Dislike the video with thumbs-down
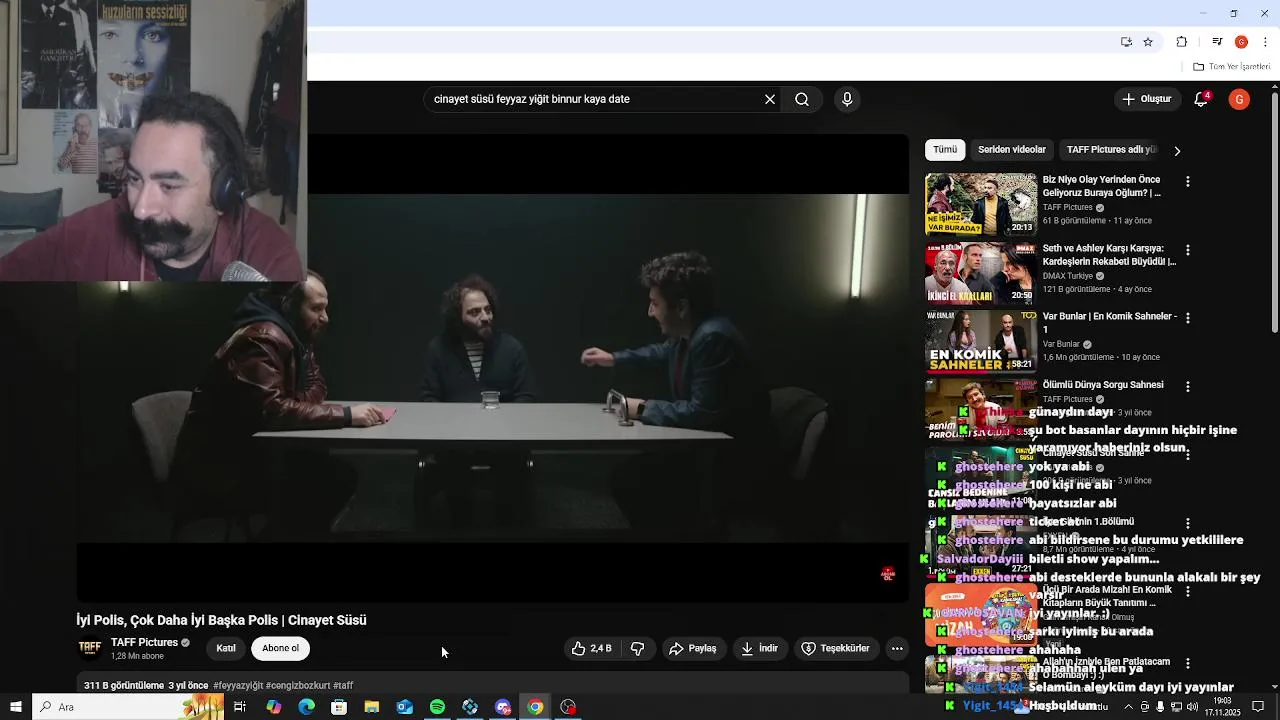 [637, 649]
